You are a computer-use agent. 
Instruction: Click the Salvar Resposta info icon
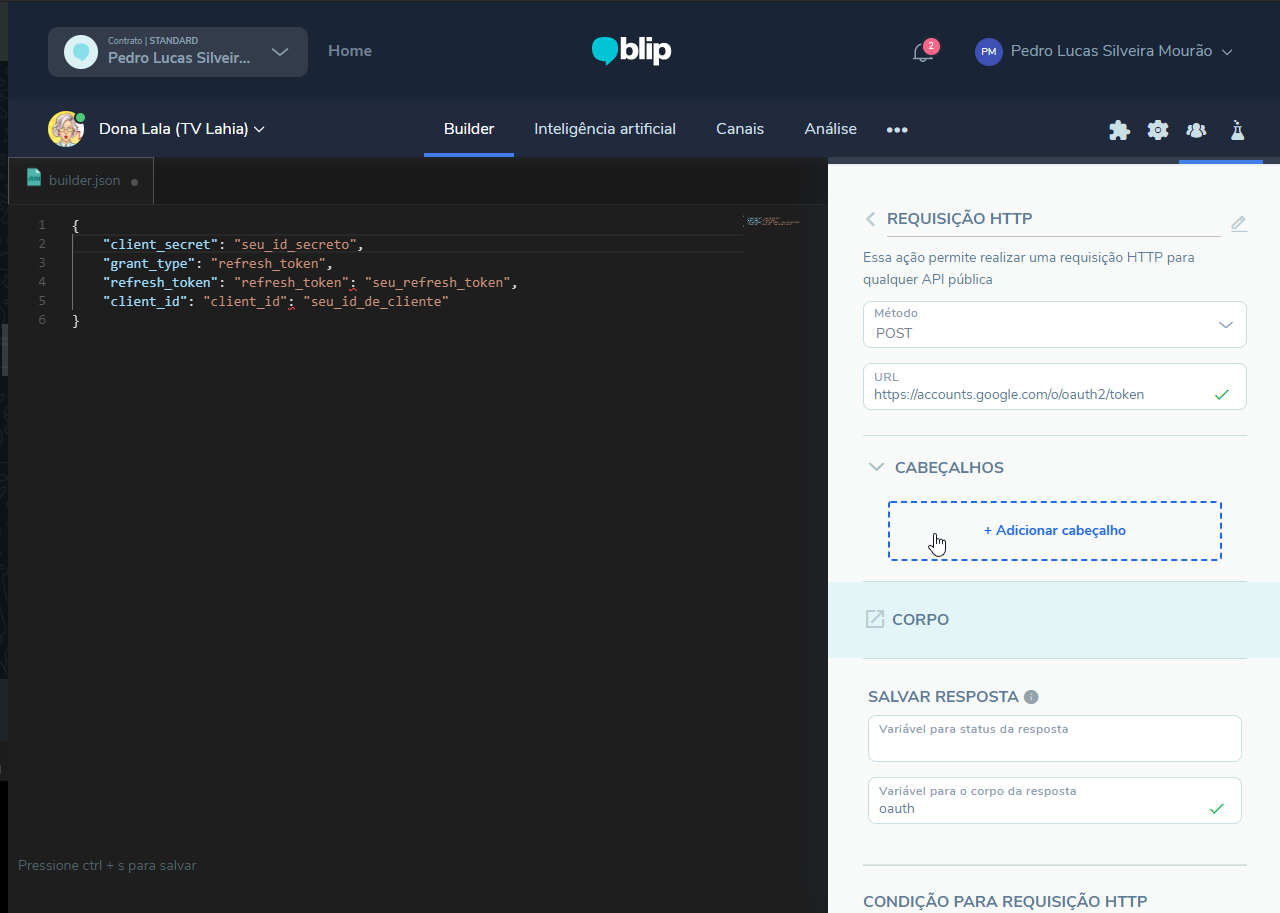pos(1031,697)
